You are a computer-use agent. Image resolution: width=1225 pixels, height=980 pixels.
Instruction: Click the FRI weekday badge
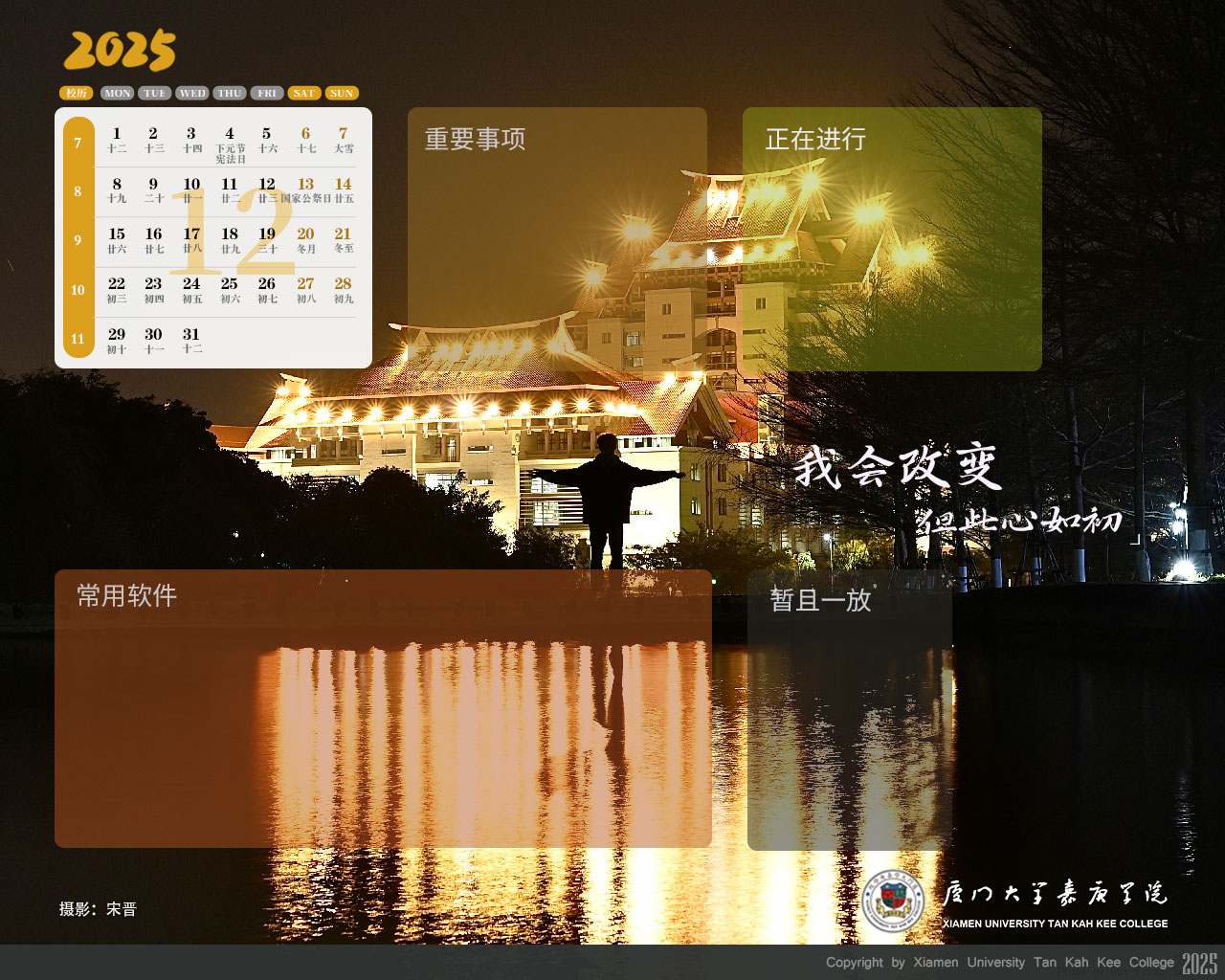[267, 93]
